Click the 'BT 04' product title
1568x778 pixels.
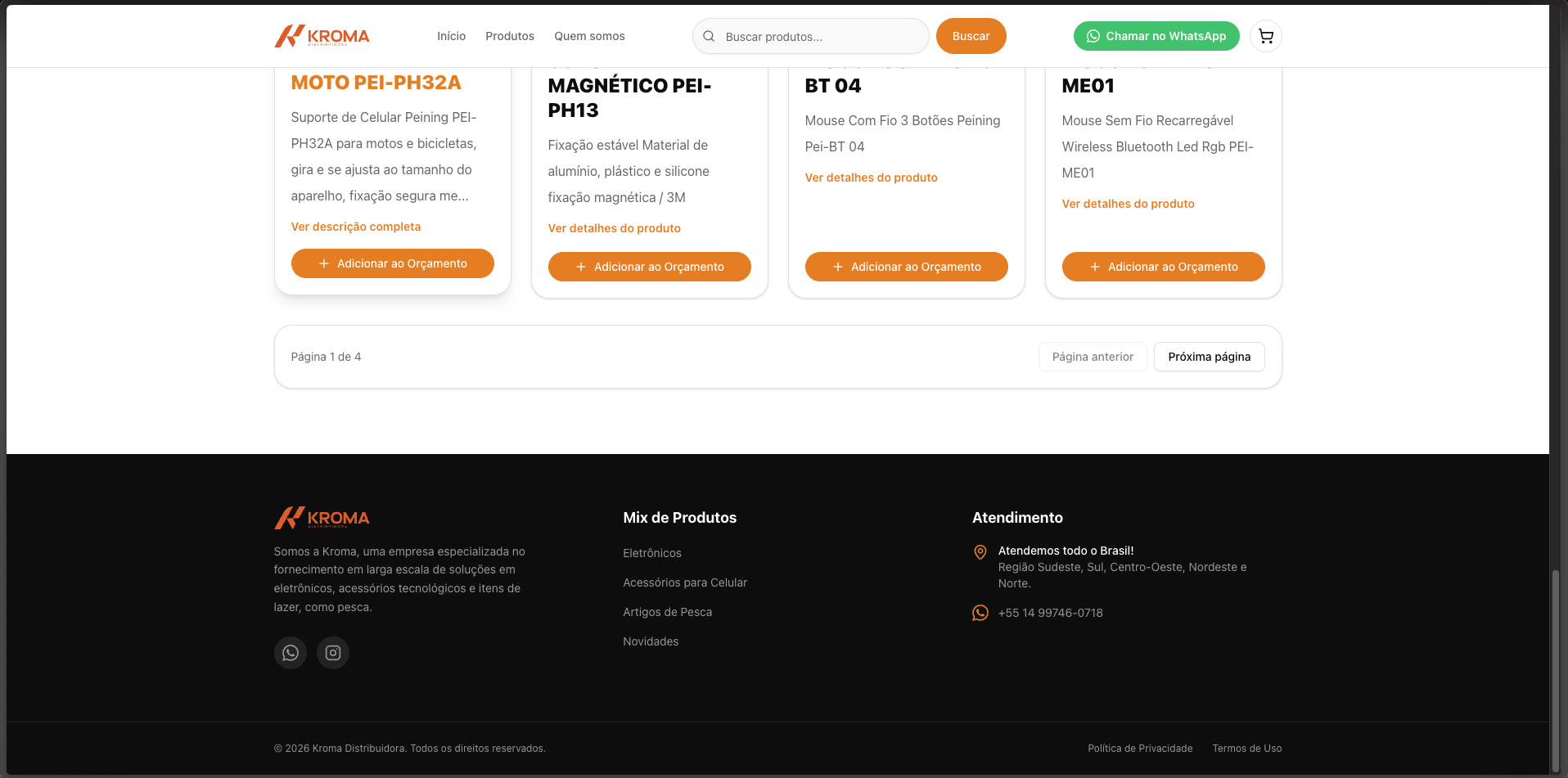tap(833, 86)
